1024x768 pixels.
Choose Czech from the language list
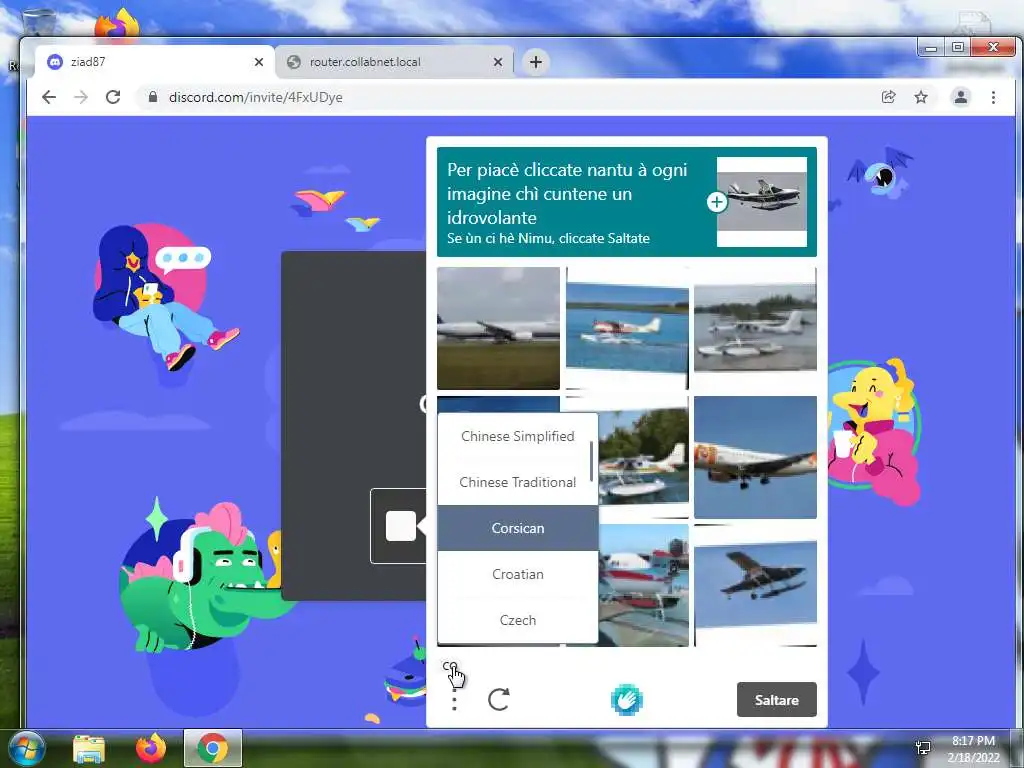517,620
